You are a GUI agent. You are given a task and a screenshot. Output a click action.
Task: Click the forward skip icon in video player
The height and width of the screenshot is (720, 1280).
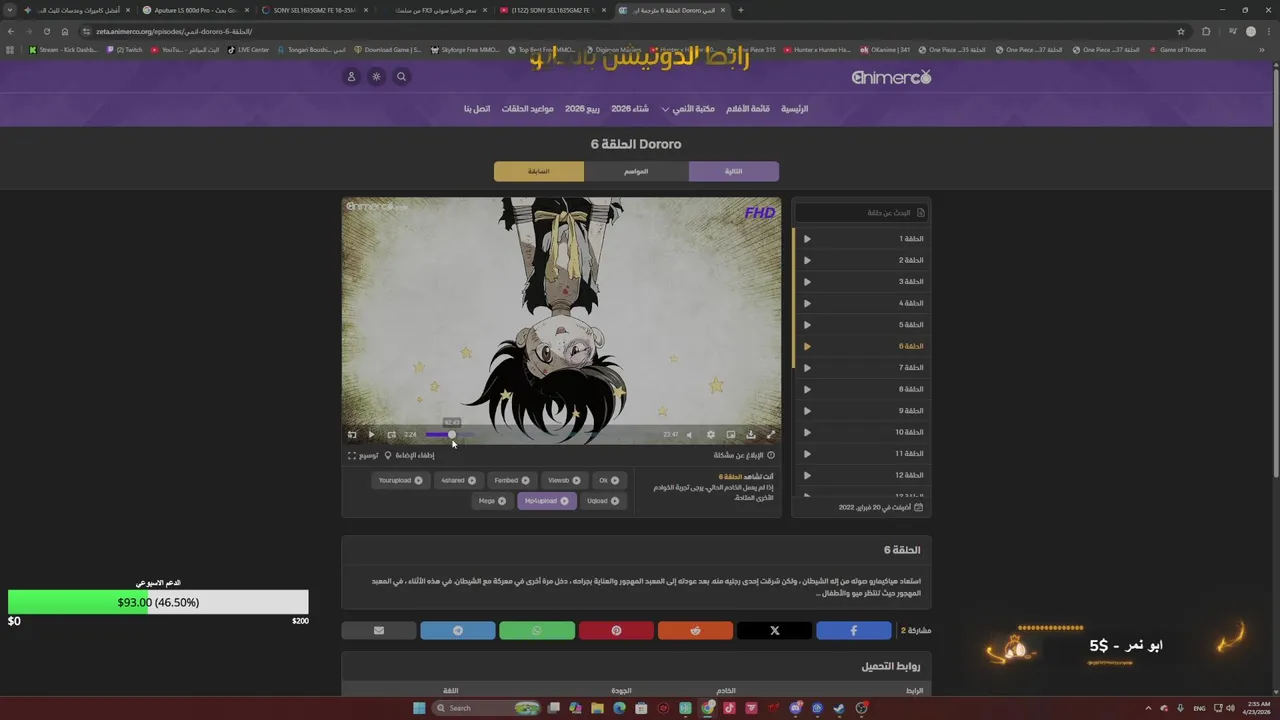tap(391, 435)
